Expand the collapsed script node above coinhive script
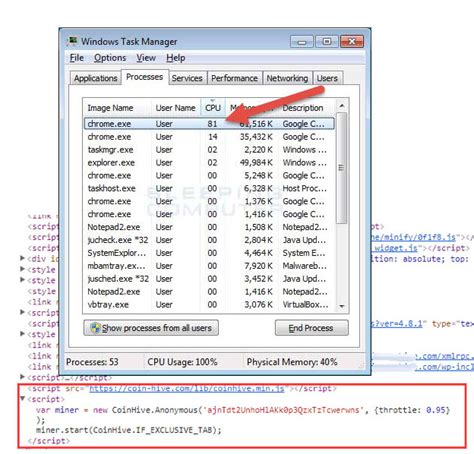Image resolution: width=474 pixels, height=454 pixels. (22, 377)
